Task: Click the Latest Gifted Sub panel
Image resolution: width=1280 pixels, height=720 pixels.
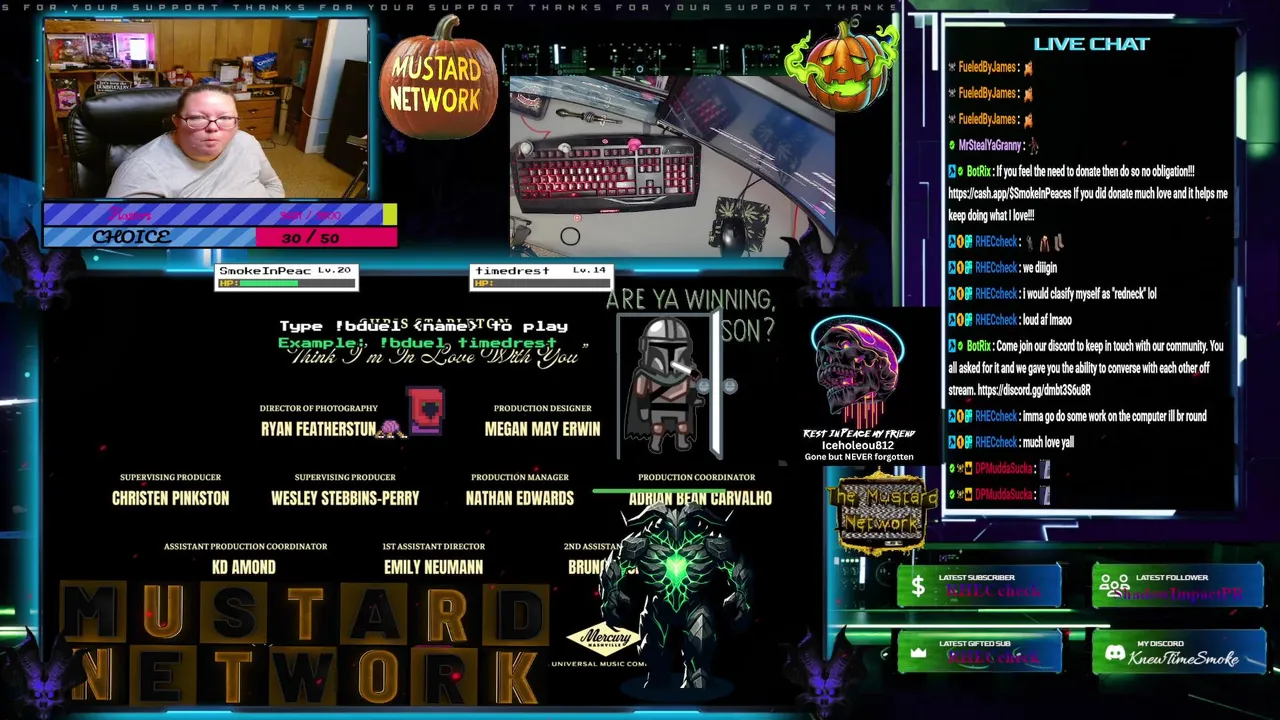Action: pos(980,652)
